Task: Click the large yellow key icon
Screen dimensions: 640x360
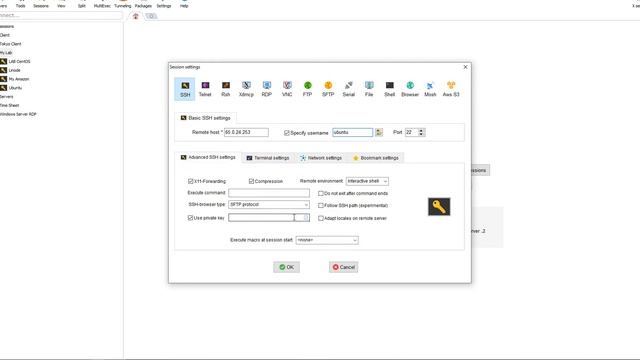Action: tap(439, 207)
